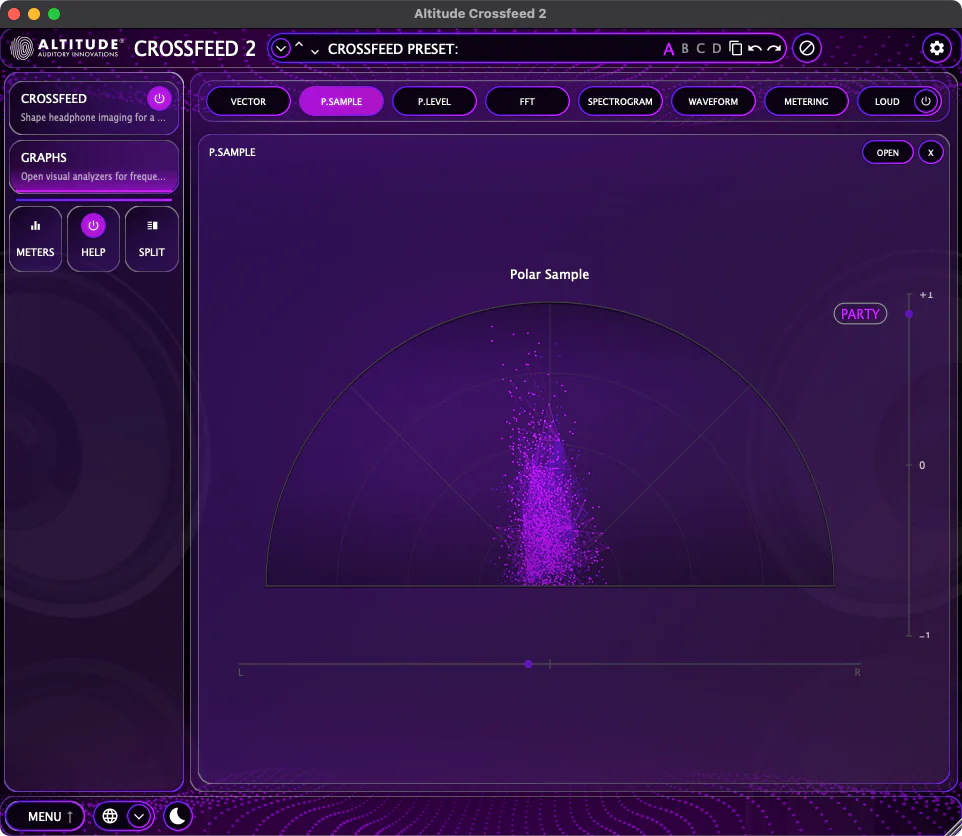Switch to the Waveform tab
This screenshot has width=962, height=836.
click(713, 101)
